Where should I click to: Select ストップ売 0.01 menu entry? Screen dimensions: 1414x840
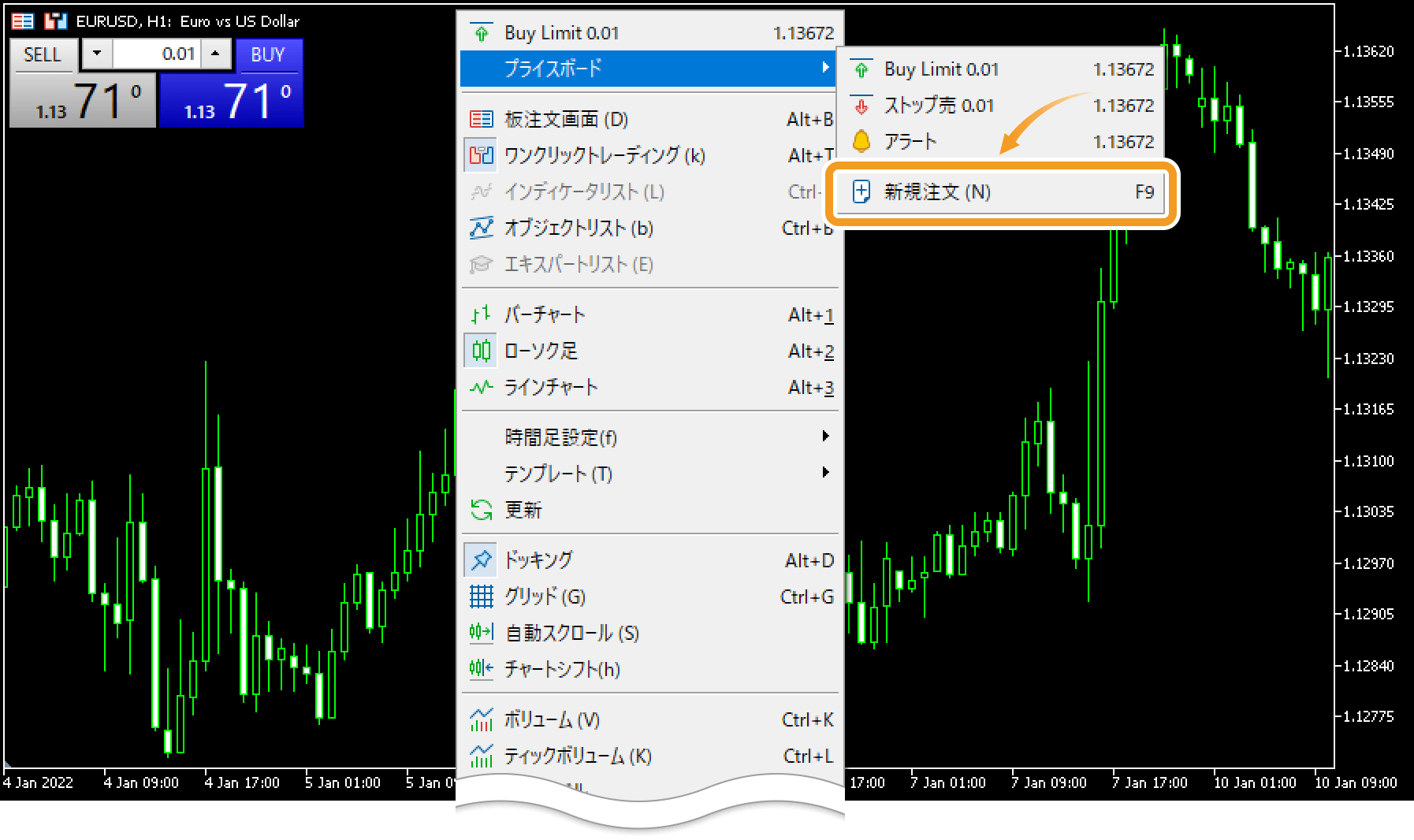(x=1001, y=106)
